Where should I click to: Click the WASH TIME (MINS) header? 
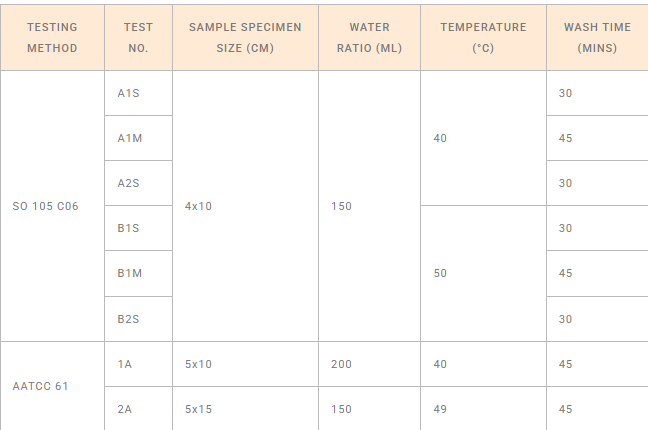tap(597, 38)
